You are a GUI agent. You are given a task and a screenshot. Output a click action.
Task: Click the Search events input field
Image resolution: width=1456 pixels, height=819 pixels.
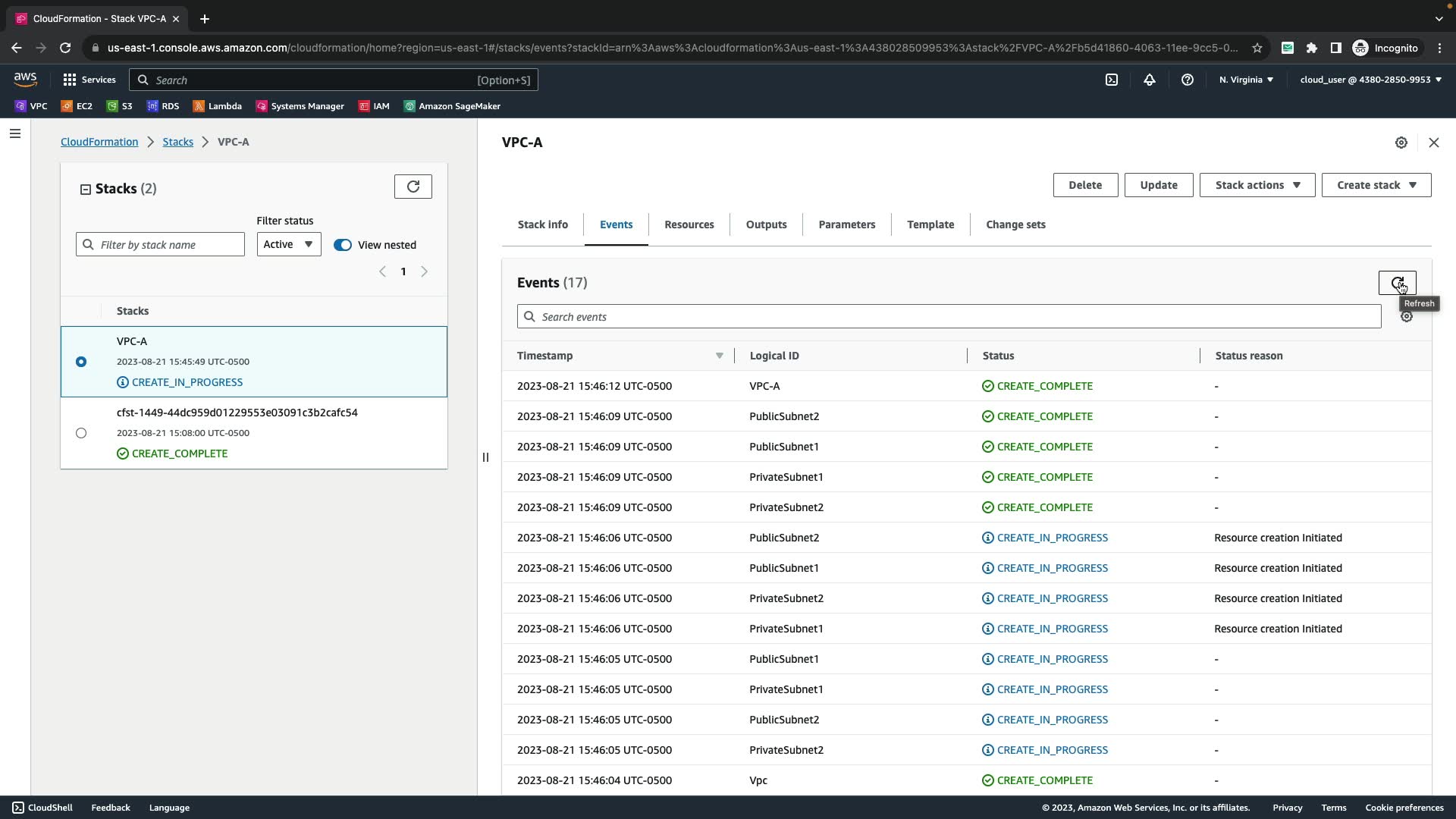tap(948, 317)
